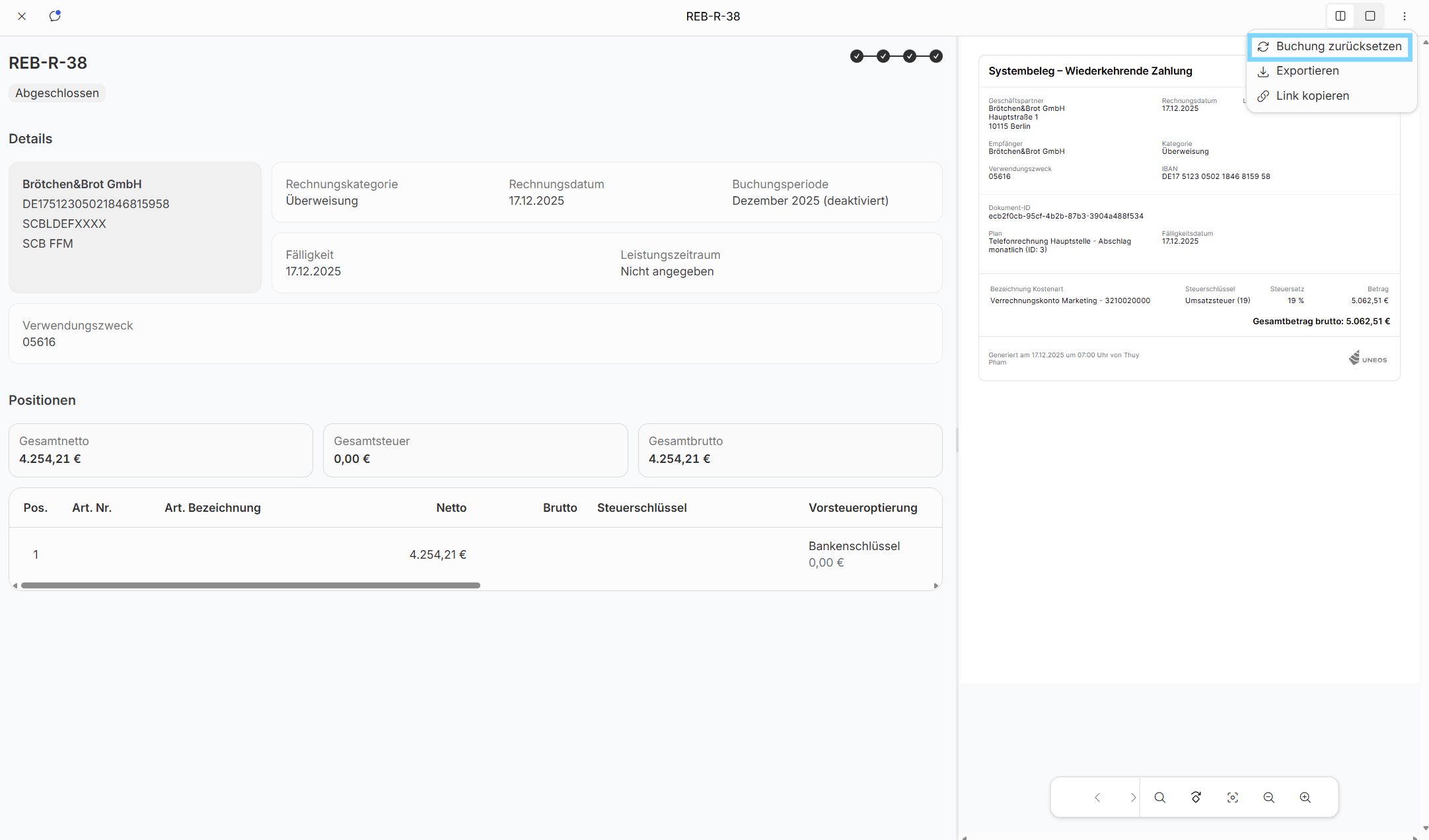Switch to single pane layout
This screenshot has width=1429, height=840.
1370,16
